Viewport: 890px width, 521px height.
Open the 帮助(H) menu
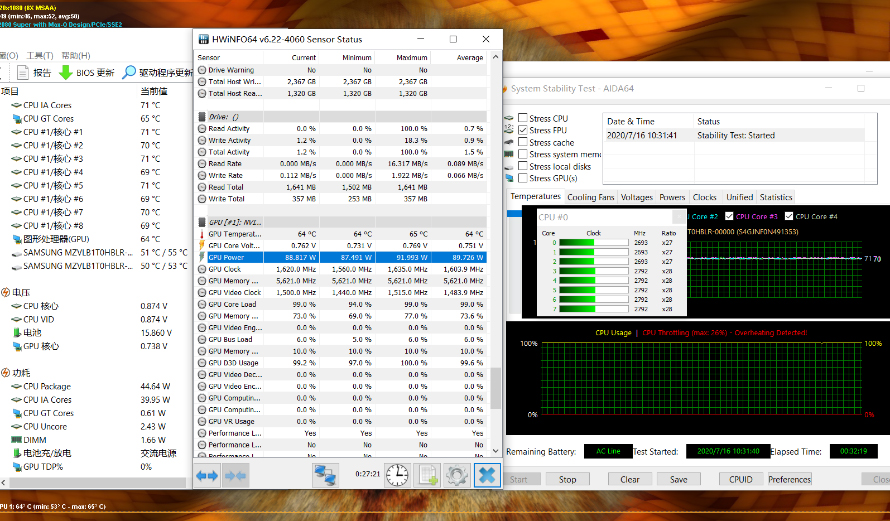(75, 56)
